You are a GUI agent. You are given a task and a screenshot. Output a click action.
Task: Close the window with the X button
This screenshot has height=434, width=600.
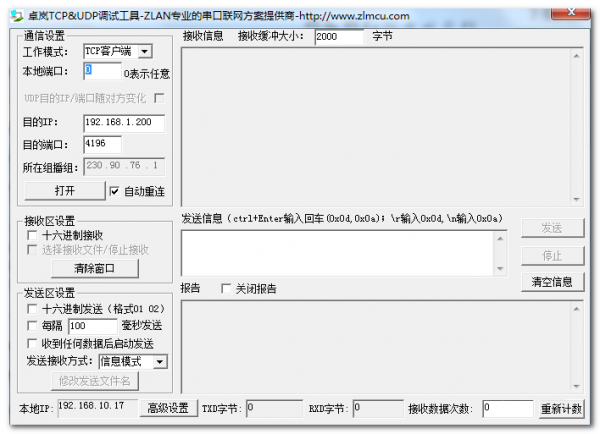[x=571, y=13]
